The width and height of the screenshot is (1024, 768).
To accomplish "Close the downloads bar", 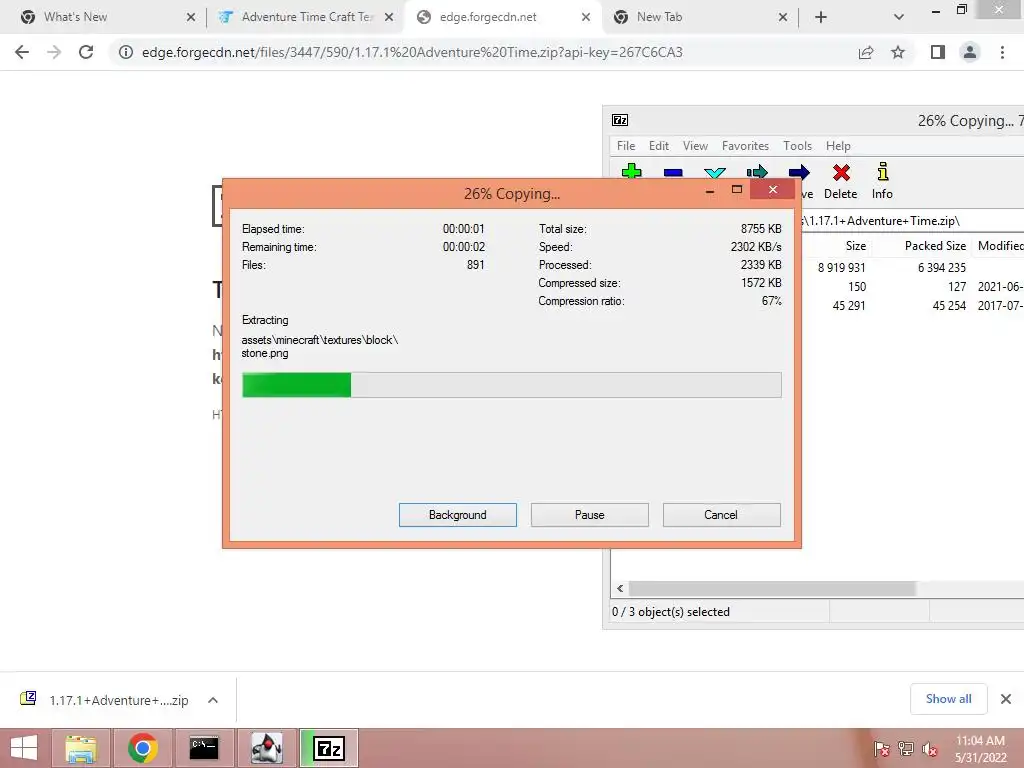I will tap(1006, 699).
